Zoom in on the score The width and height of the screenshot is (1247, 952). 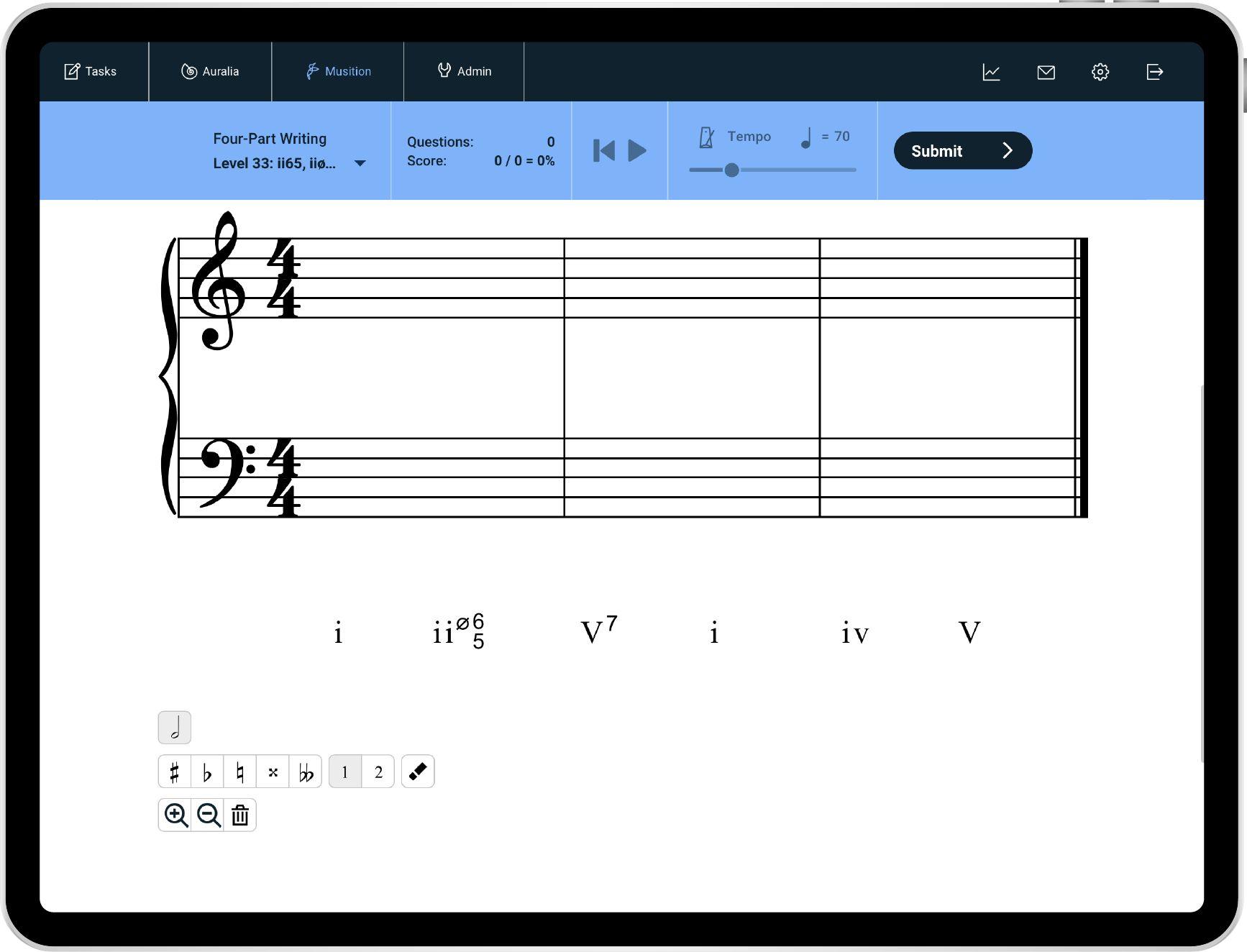(x=175, y=815)
